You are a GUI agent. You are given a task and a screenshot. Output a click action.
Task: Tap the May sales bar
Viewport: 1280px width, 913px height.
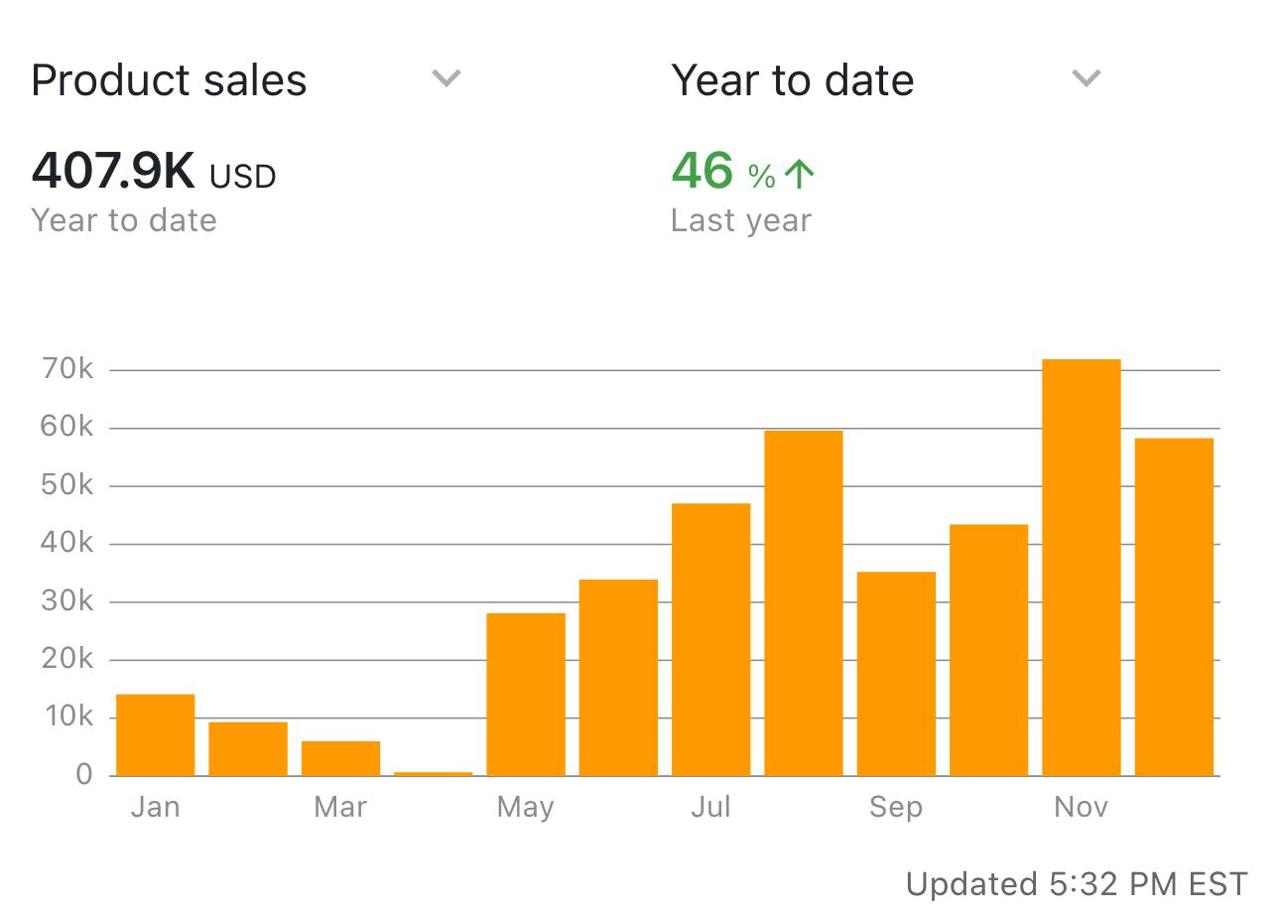[x=526, y=694]
